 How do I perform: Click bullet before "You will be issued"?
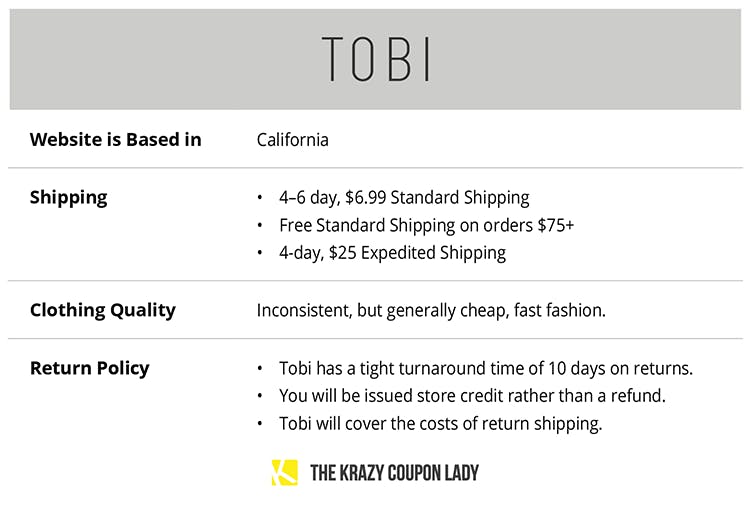coord(261,396)
